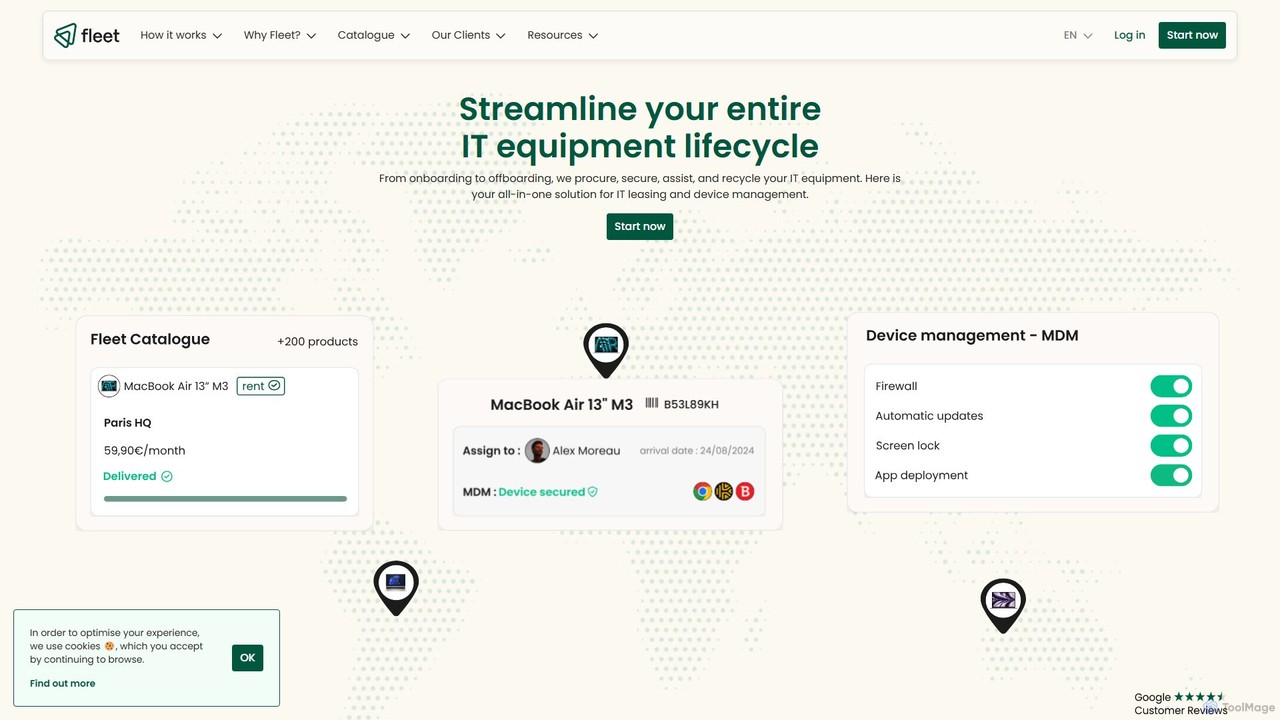Click the check icon inside the rent badge
This screenshot has width=1280, height=720.
coord(274,386)
